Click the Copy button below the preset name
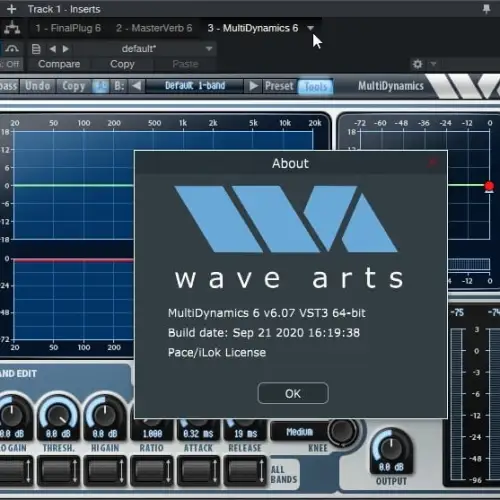 coord(122,64)
